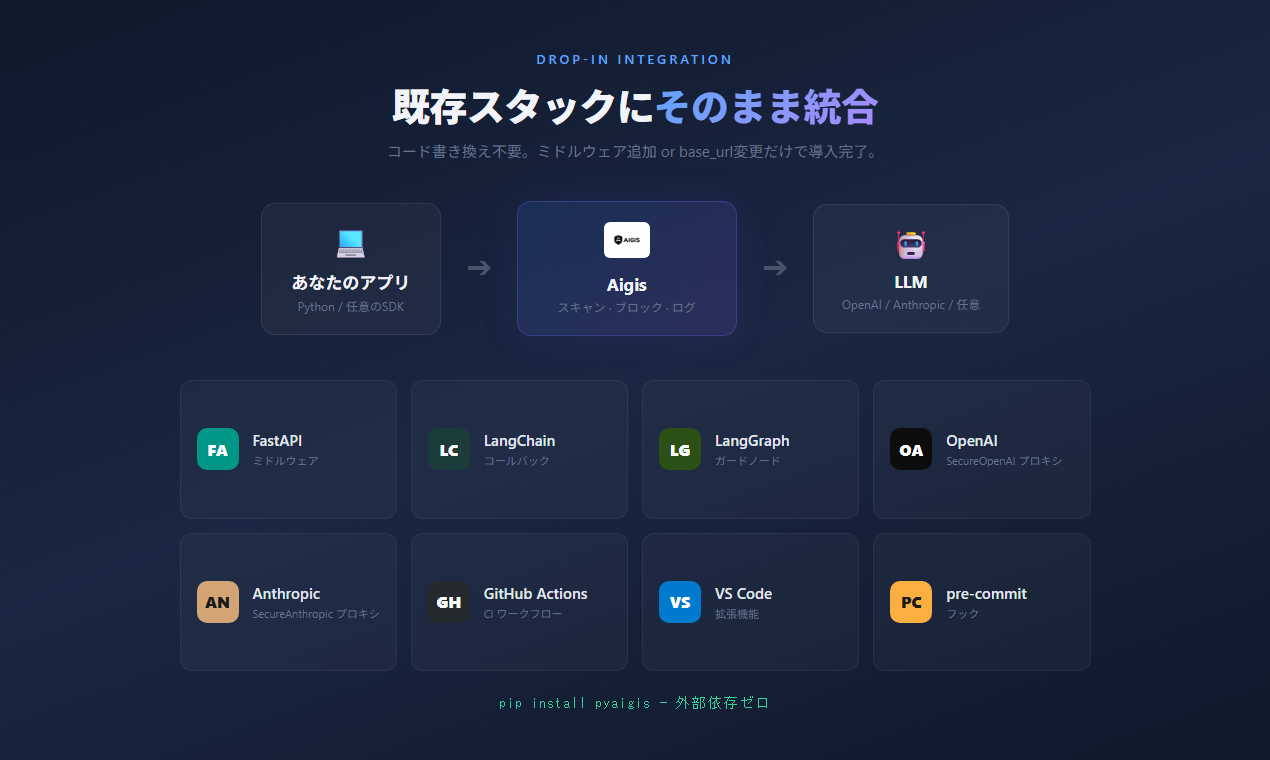Image resolution: width=1270 pixels, height=760 pixels.
Task: Open the FastAPI ミドルウェア card
Action: (x=288, y=449)
